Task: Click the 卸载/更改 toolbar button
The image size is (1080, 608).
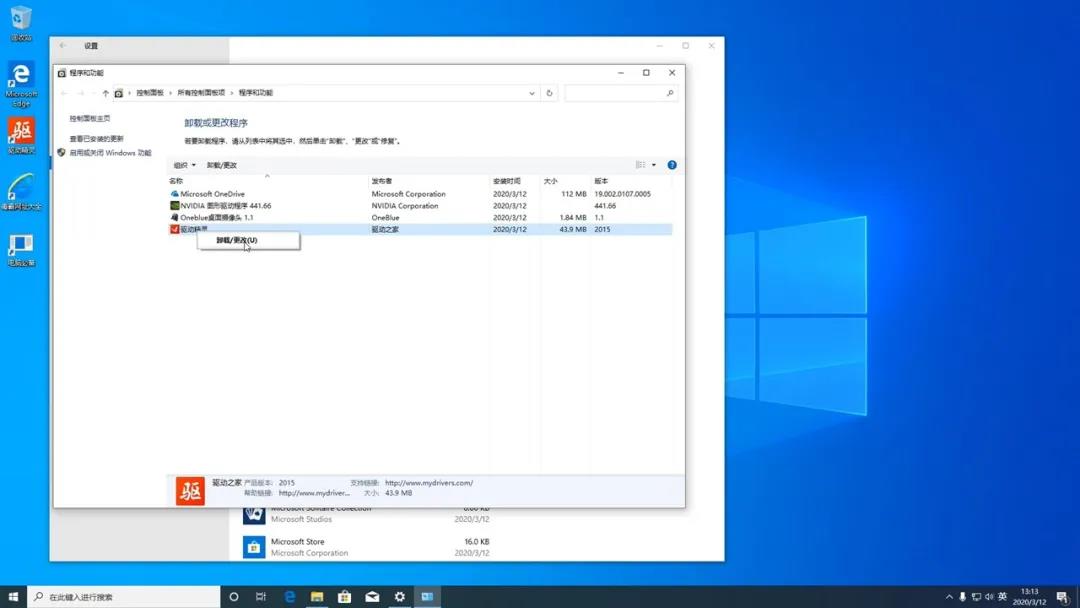Action: 221,165
